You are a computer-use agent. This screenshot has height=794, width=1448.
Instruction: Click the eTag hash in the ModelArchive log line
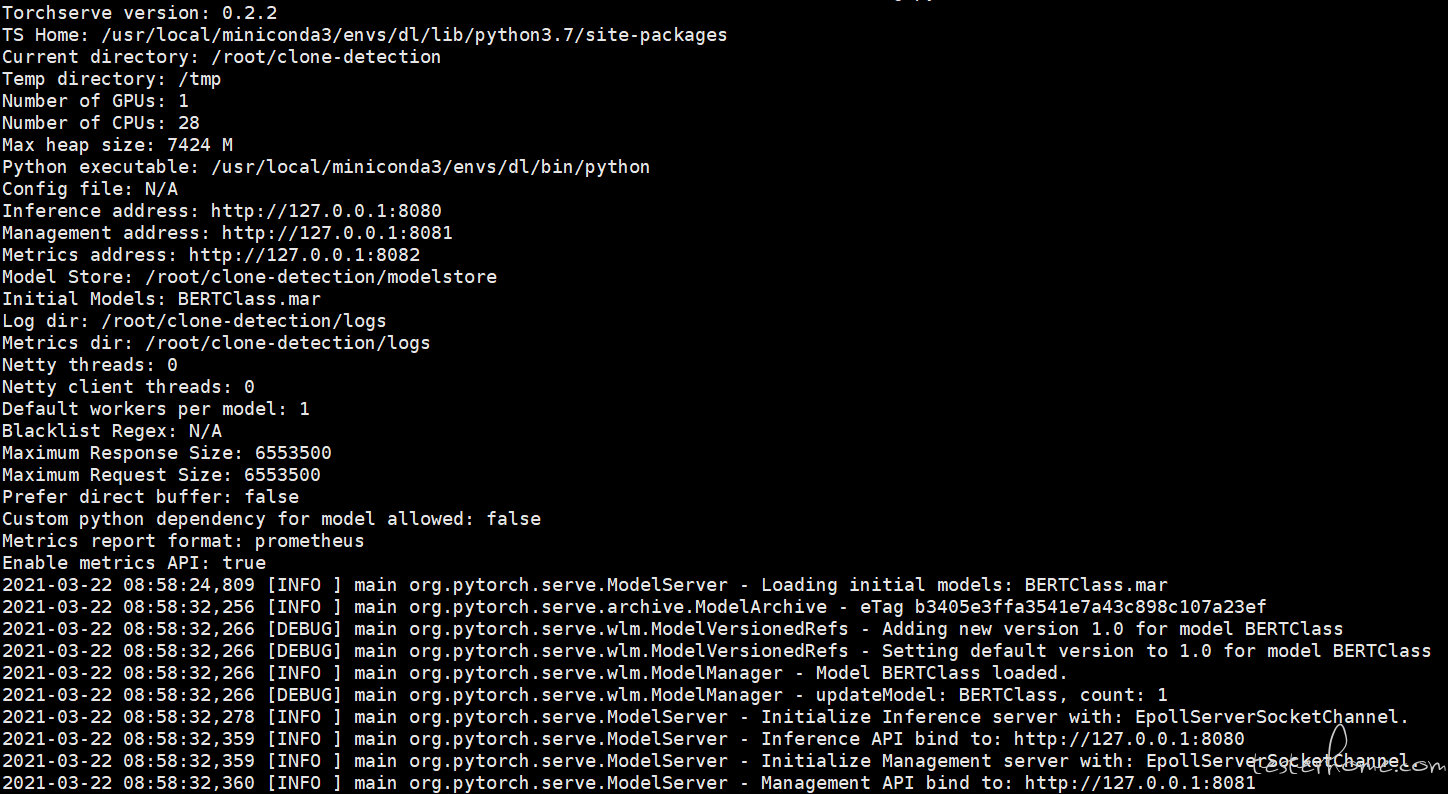coord(1090,607)
